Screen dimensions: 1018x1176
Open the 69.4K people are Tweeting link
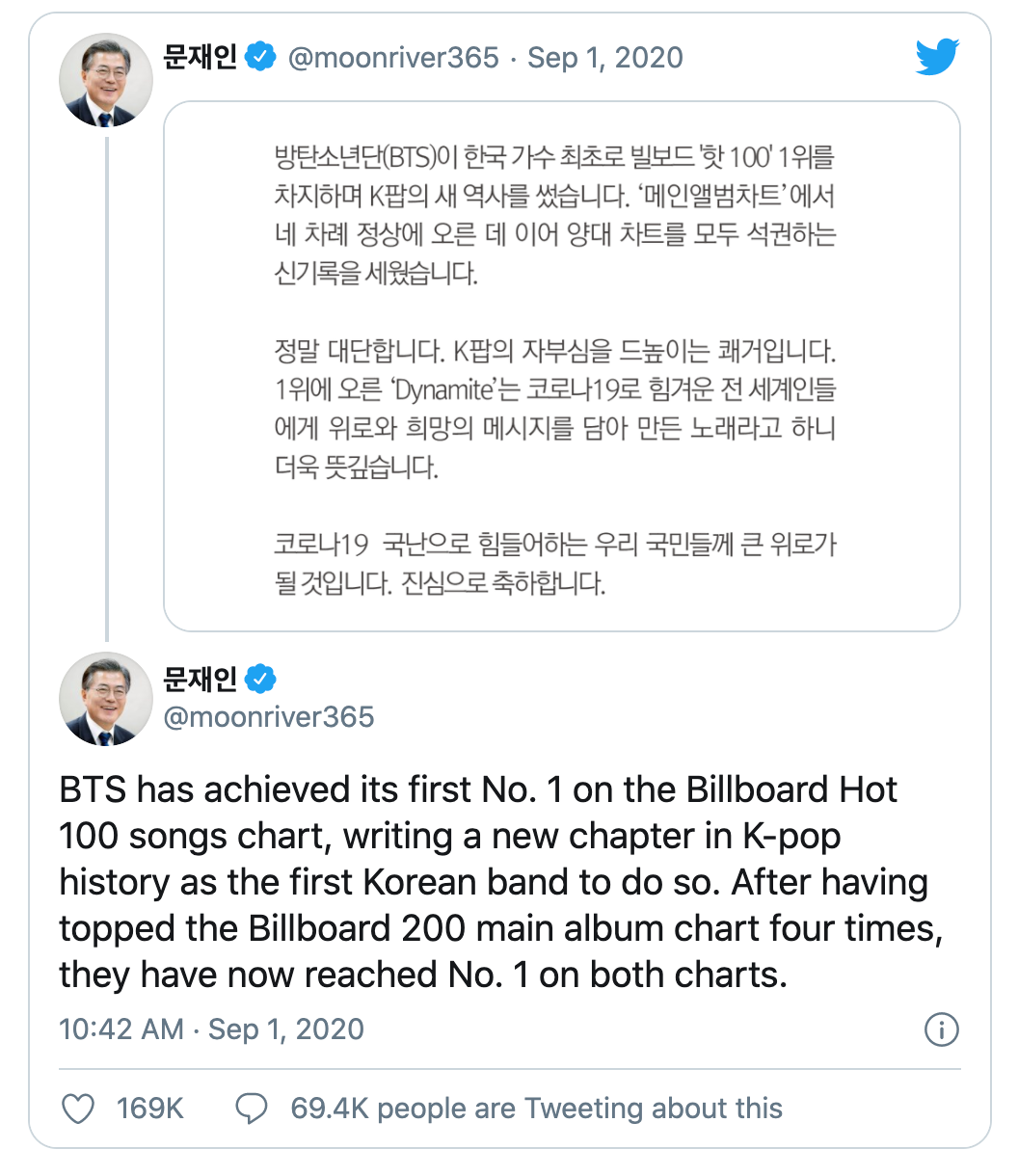point(536,1109)
